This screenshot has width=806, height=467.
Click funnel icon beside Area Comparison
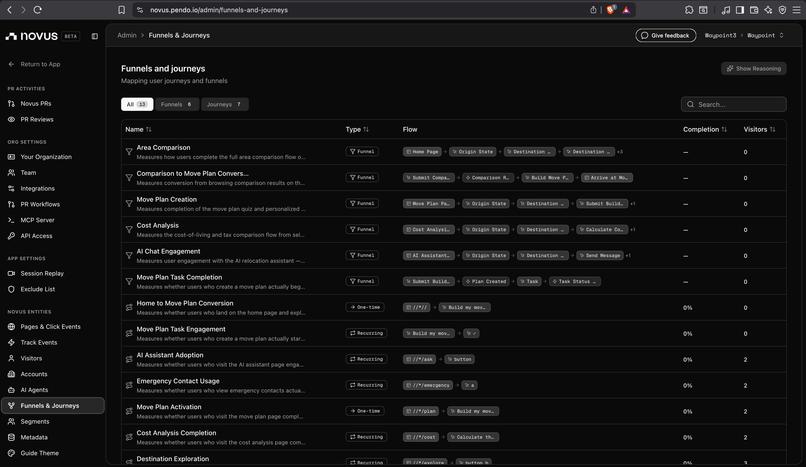(129, 152)
